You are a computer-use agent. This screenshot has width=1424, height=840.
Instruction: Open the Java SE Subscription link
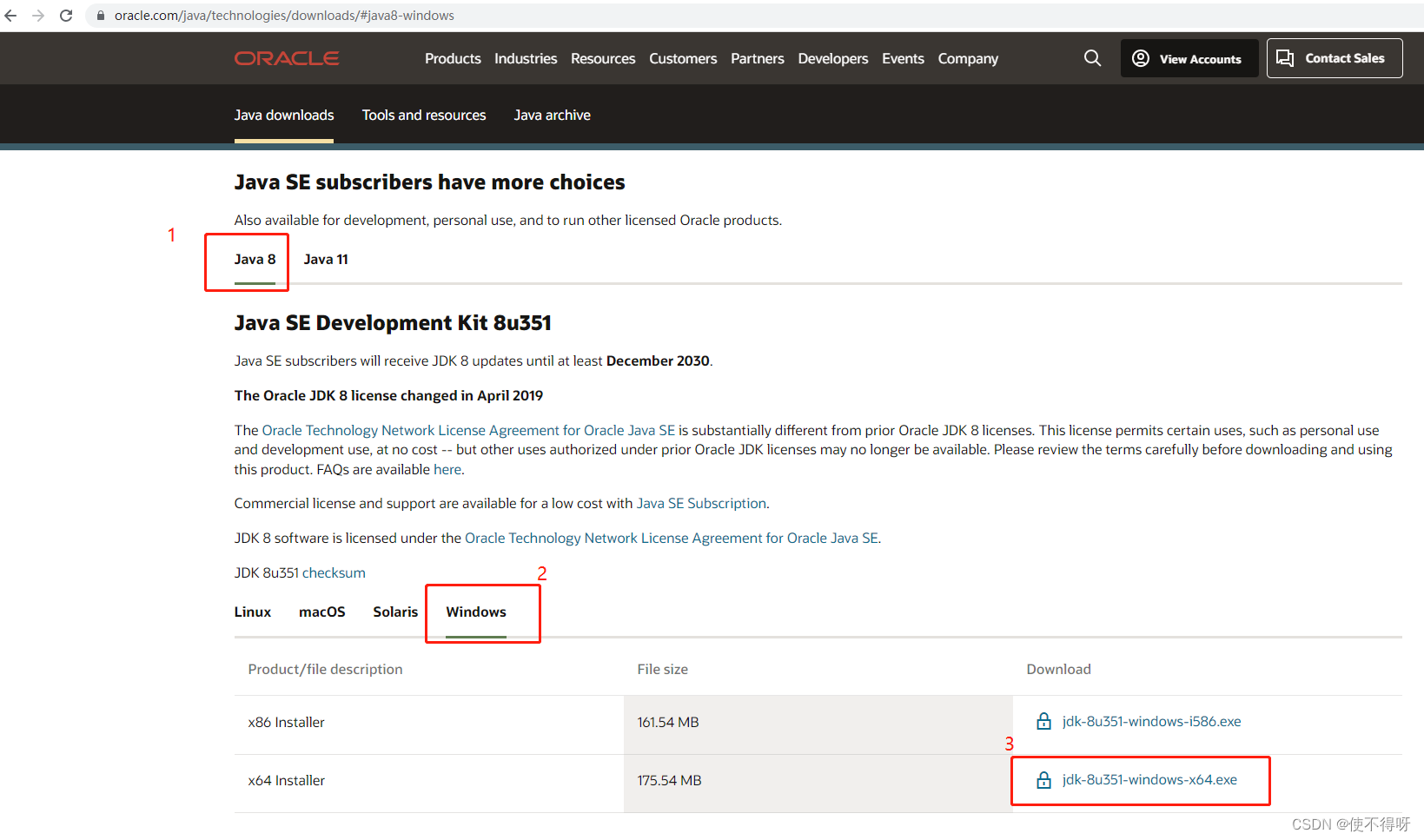pos(701,503)
